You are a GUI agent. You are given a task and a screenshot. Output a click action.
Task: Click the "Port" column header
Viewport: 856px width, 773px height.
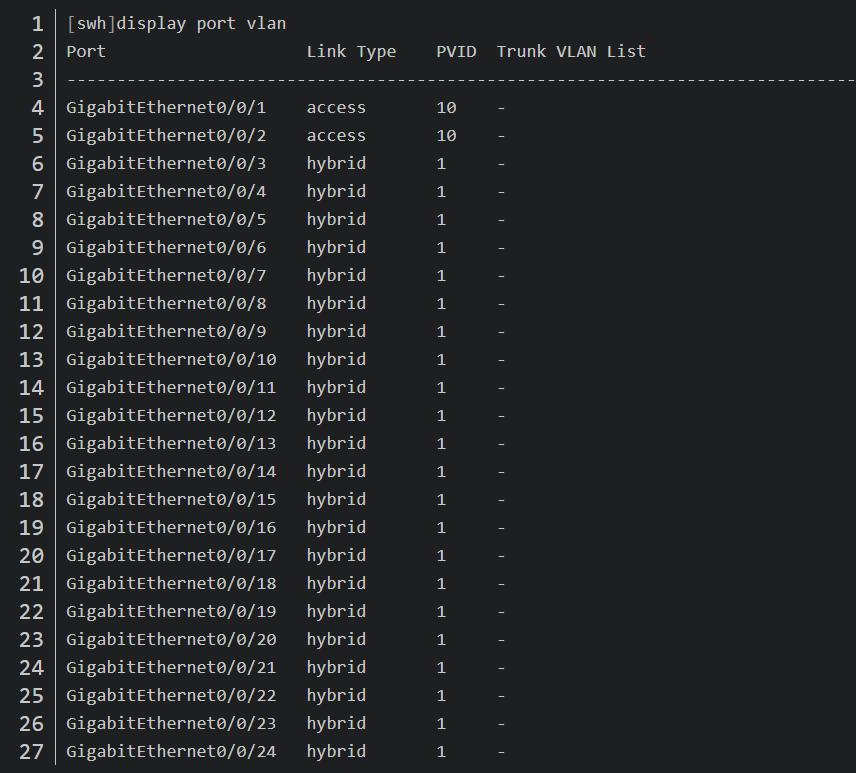(86, 51)
